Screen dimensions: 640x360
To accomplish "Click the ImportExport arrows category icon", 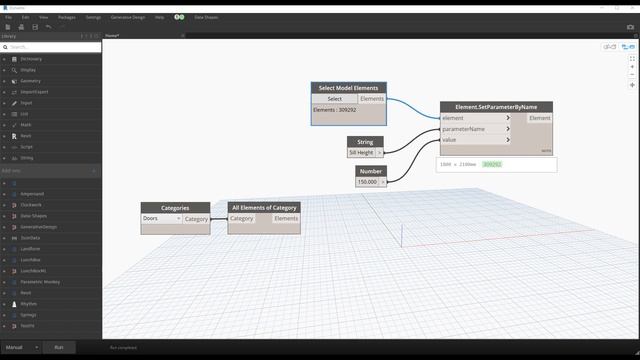I will 14,92.
